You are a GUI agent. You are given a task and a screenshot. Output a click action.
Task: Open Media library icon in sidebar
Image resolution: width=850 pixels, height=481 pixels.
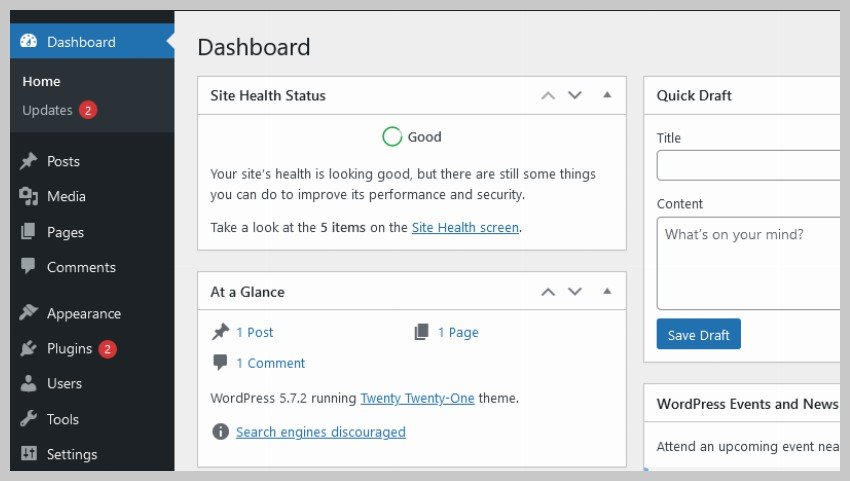[28, 196]
